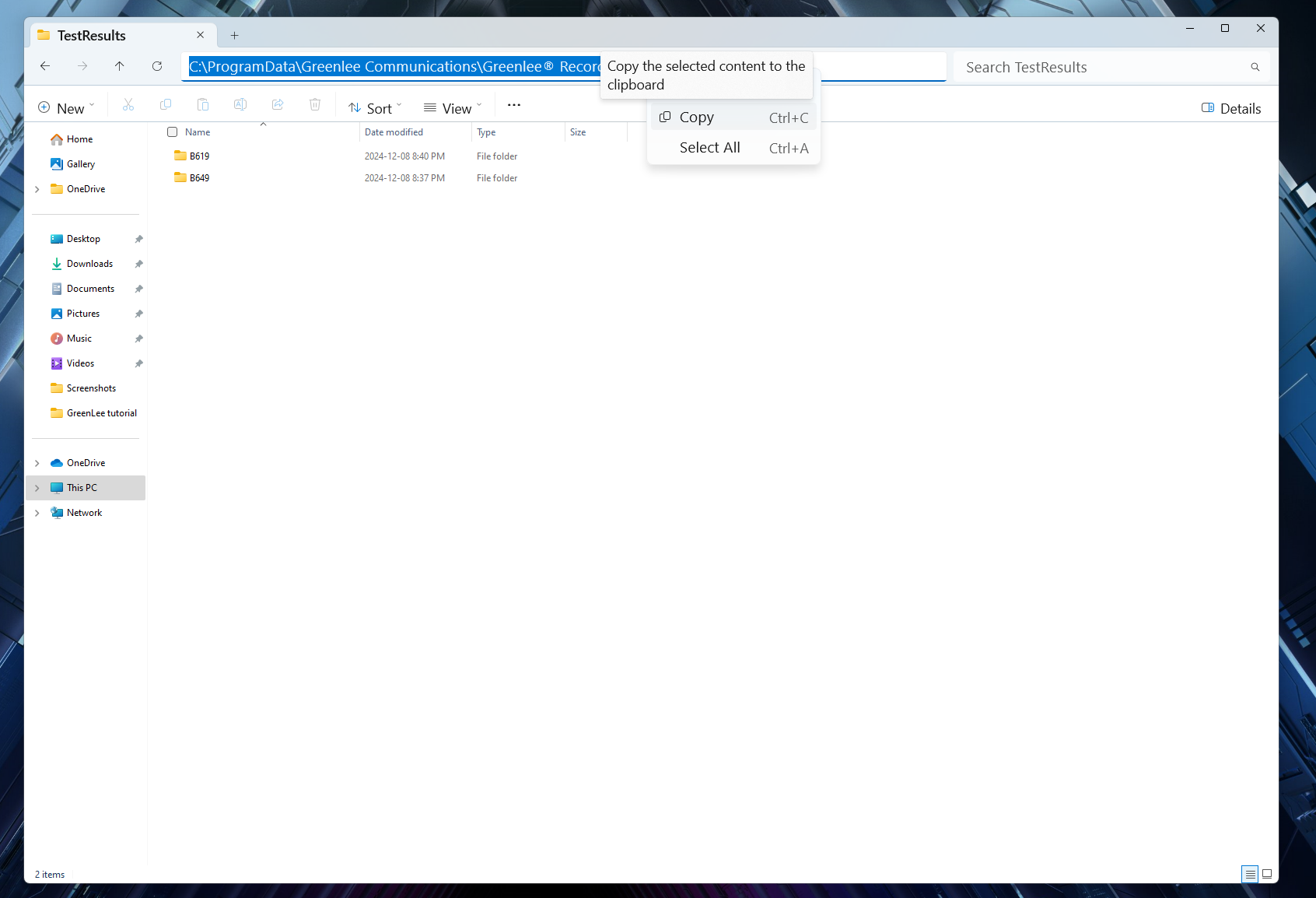Open the Sort dropdown
This screenshot has width=1316, height=898.
(x=375, y=108)
